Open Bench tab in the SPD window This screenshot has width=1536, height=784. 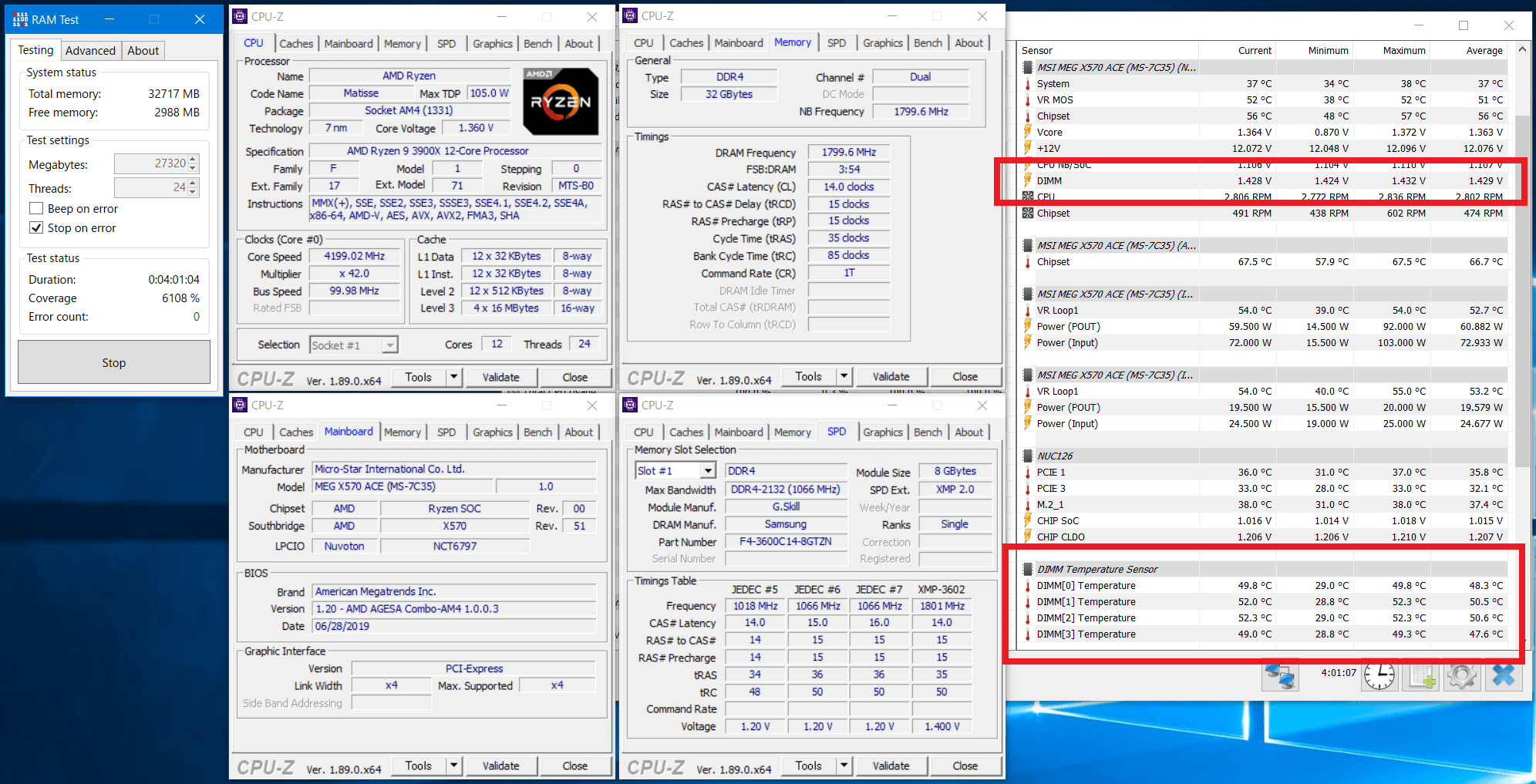click(928, 432)
